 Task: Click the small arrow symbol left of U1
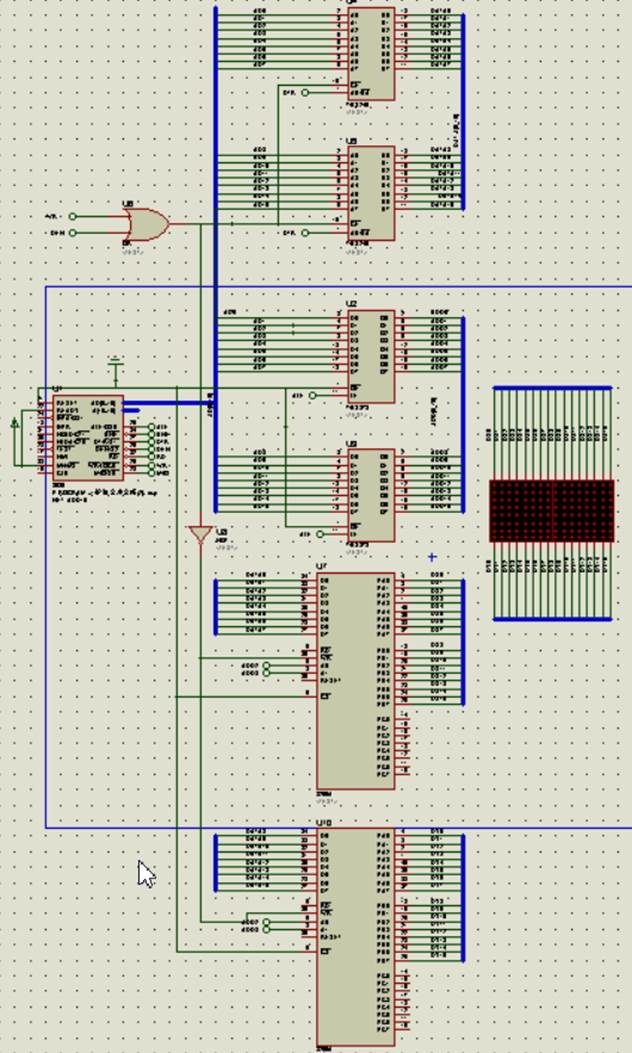coord(15,424)
